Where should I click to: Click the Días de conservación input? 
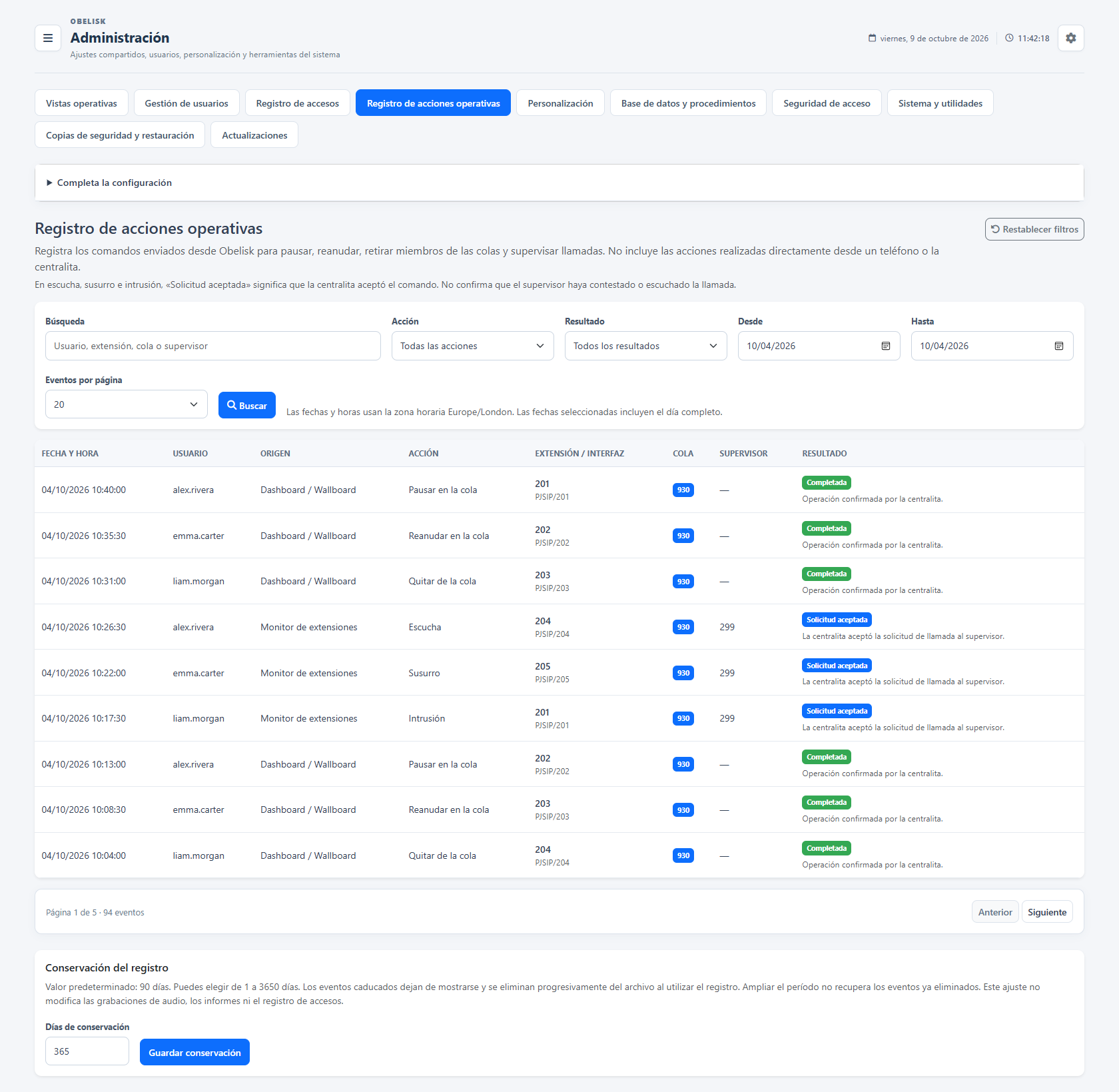coord(87,1051)
